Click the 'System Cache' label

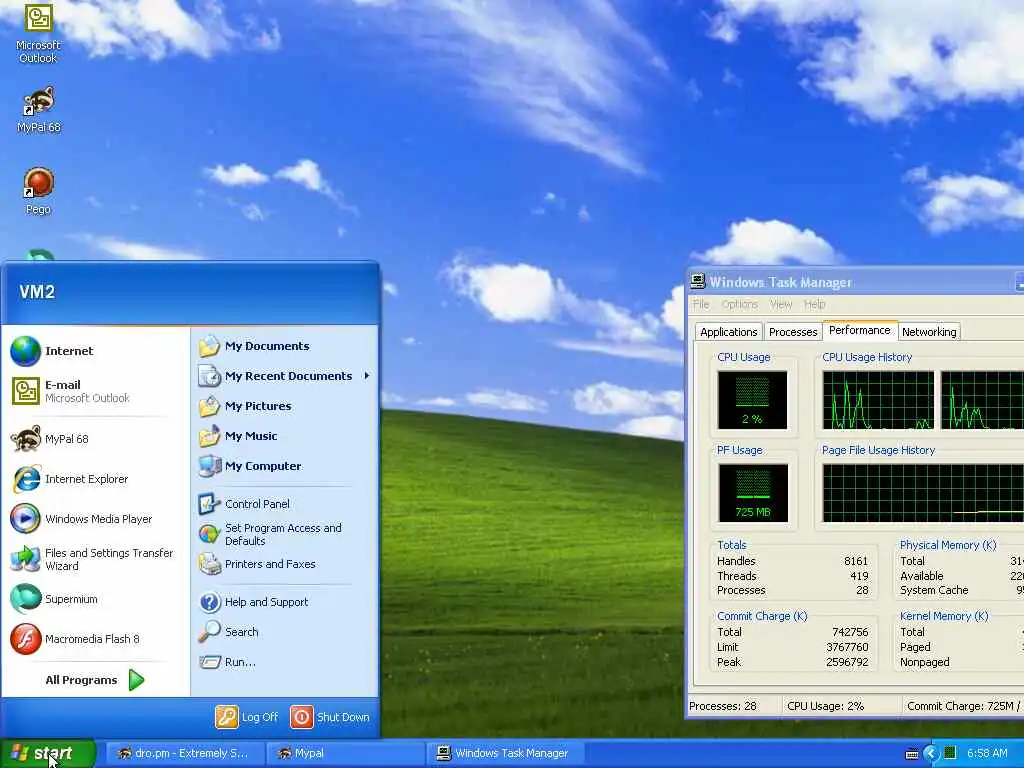(934, 590)
